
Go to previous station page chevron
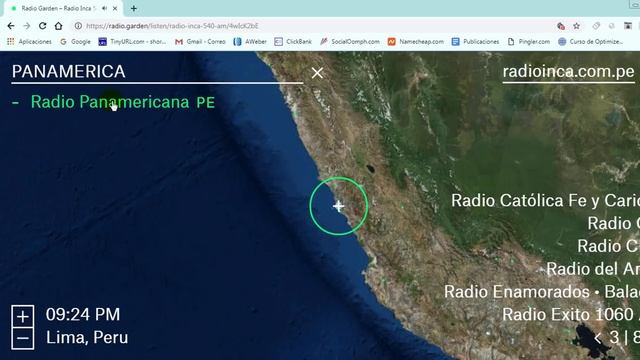click(598, 338)
